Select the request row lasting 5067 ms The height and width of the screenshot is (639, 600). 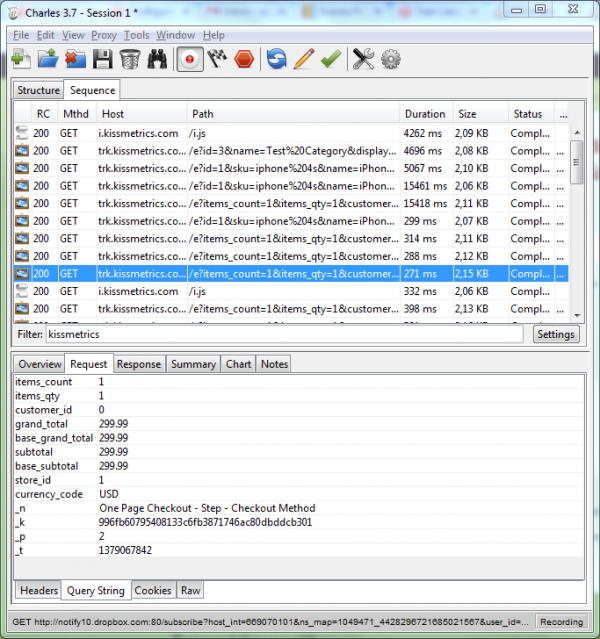point(291,168)
